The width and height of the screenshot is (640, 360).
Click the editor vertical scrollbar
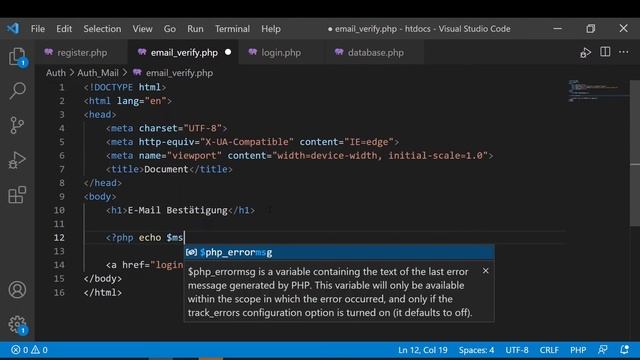tap(635, 153)
